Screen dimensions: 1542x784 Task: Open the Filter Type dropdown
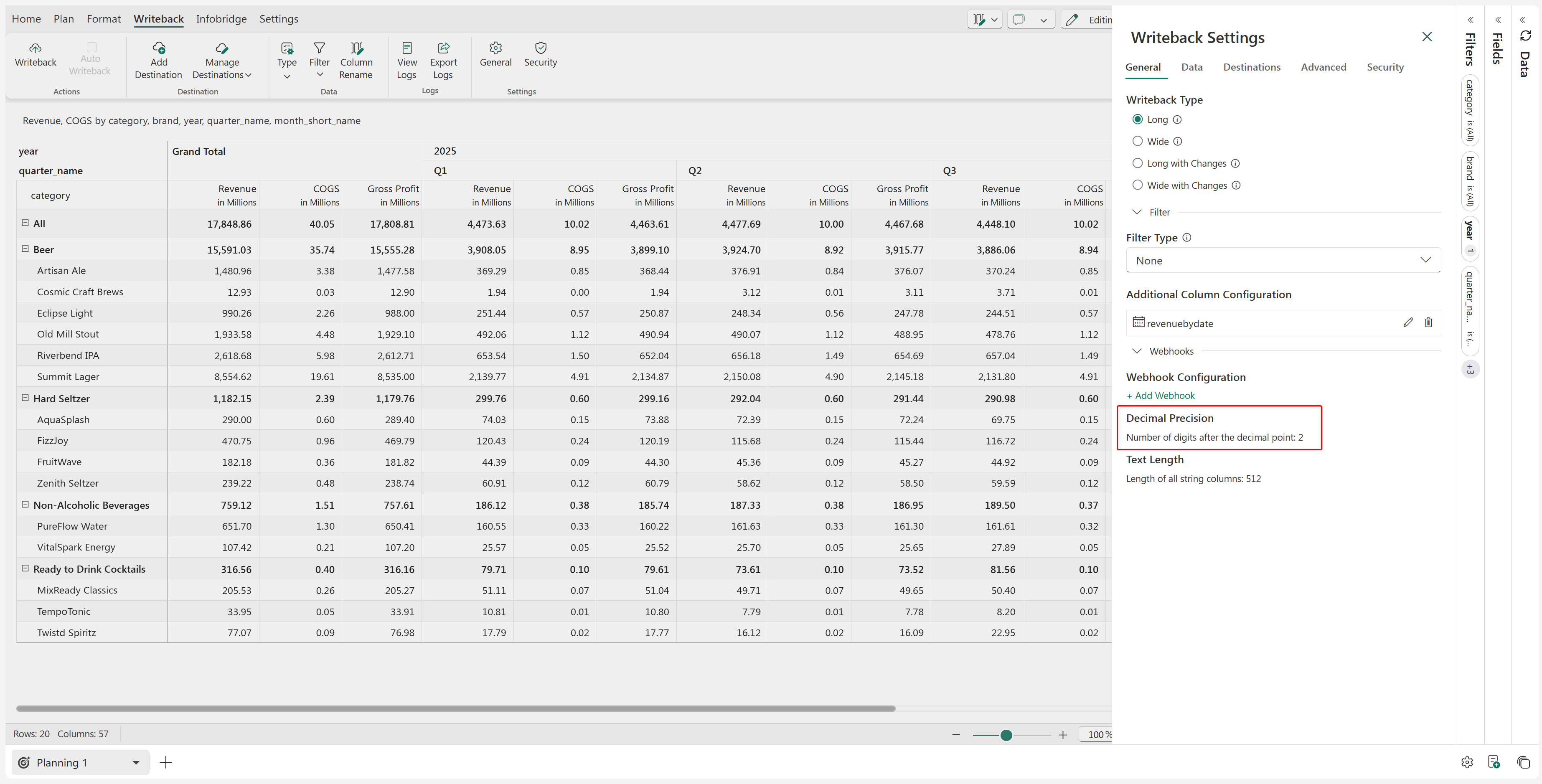(x=1283, y=260)
